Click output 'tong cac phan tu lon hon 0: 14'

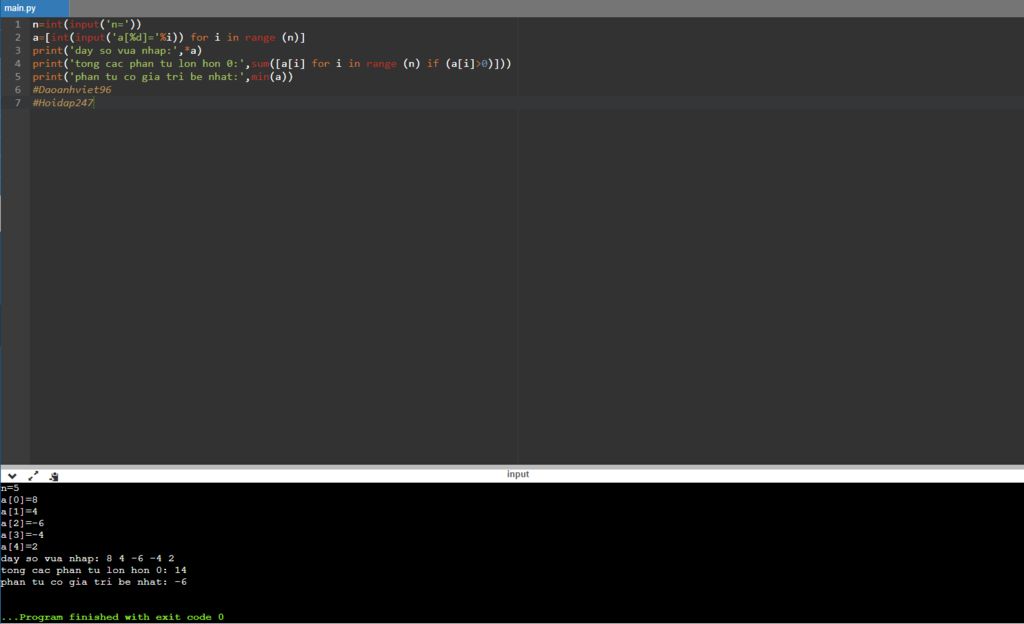click(93, 570)
